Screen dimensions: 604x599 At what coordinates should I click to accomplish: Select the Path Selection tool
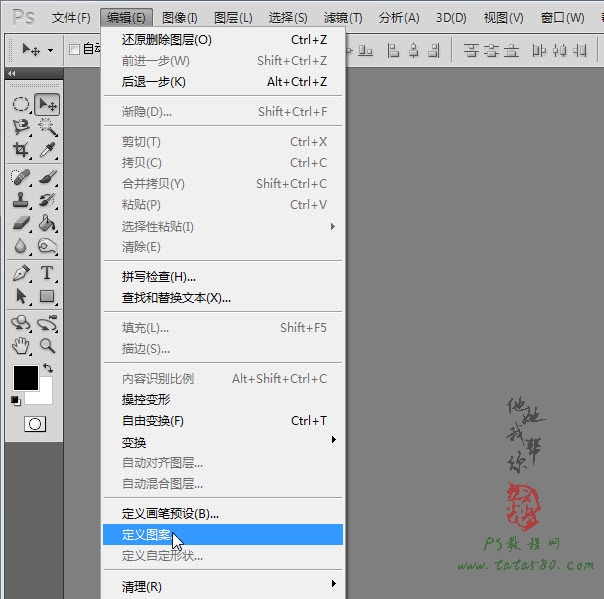[21, 296]
